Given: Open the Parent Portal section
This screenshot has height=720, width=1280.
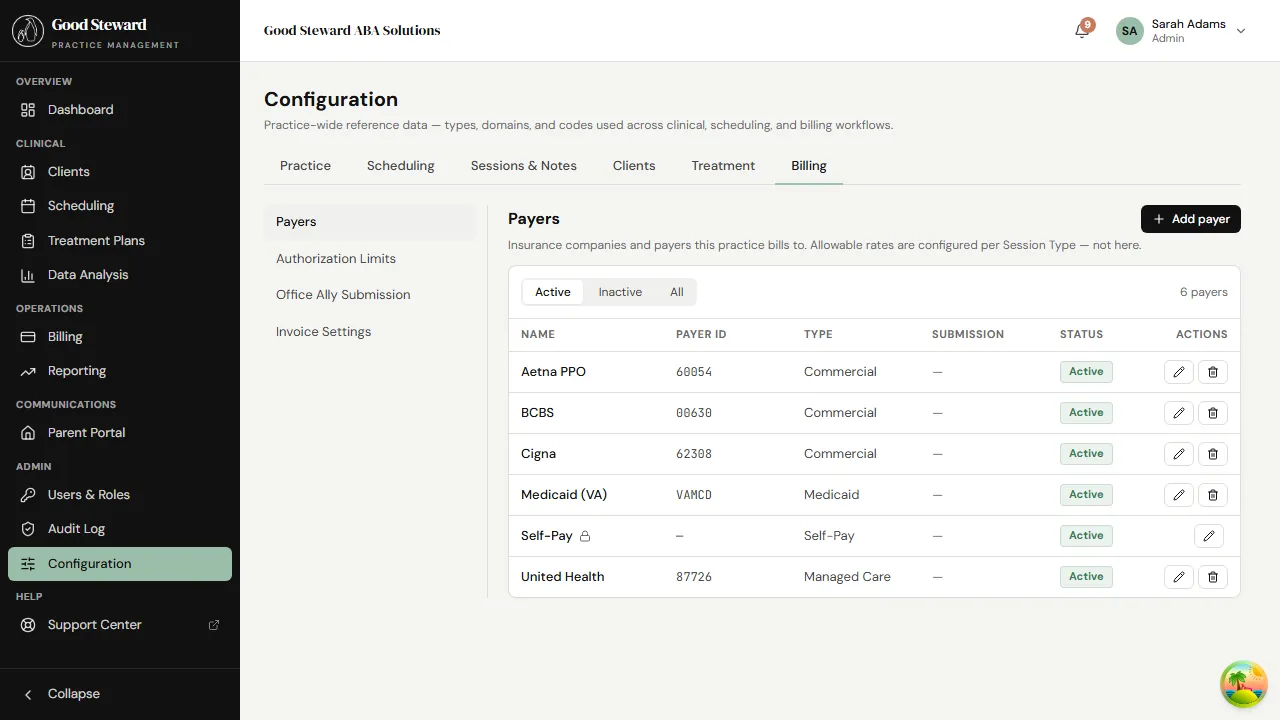Looking at the screenshot, I should pos(88,432).
